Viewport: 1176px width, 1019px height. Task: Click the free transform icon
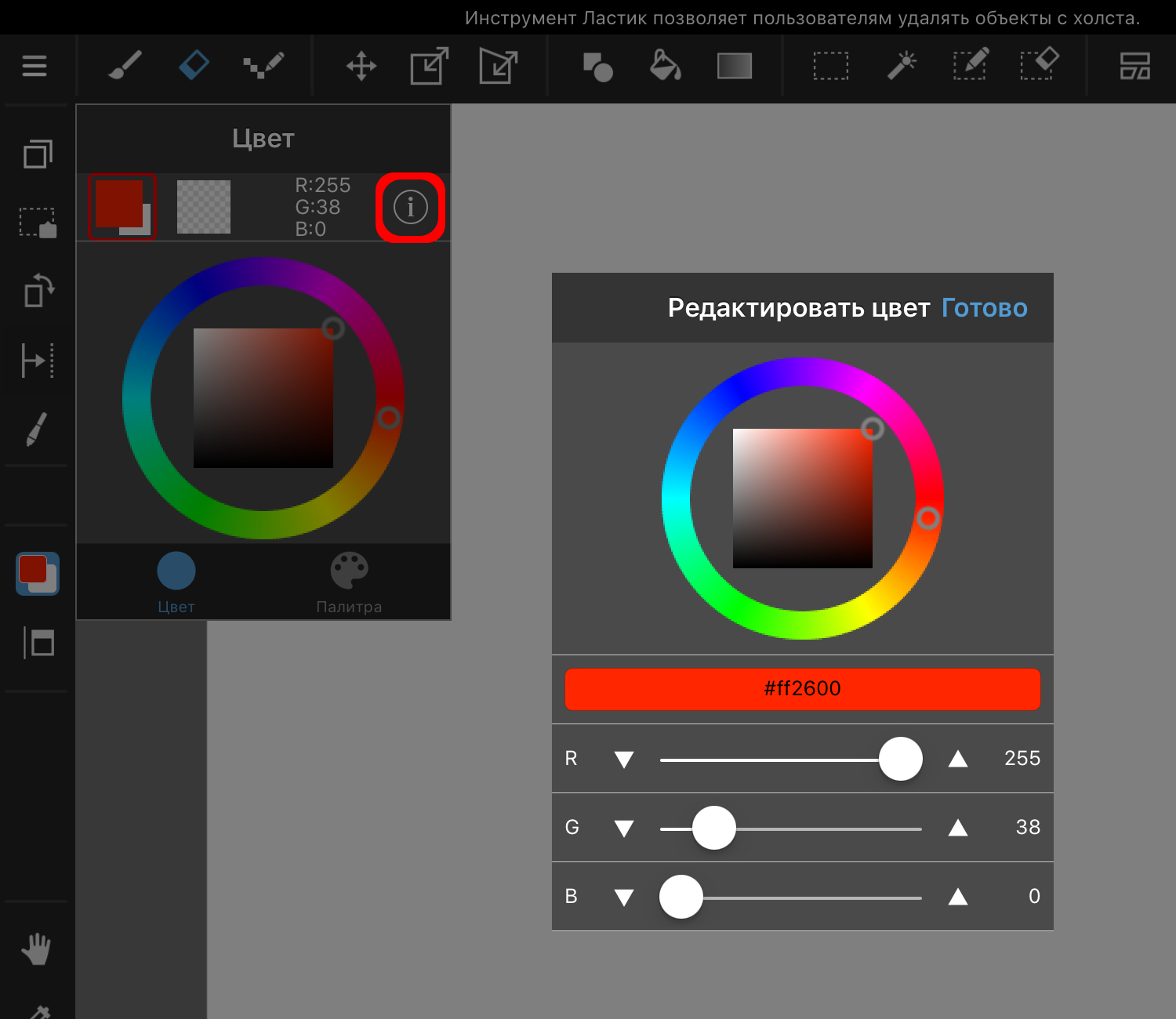click(499, 66)
